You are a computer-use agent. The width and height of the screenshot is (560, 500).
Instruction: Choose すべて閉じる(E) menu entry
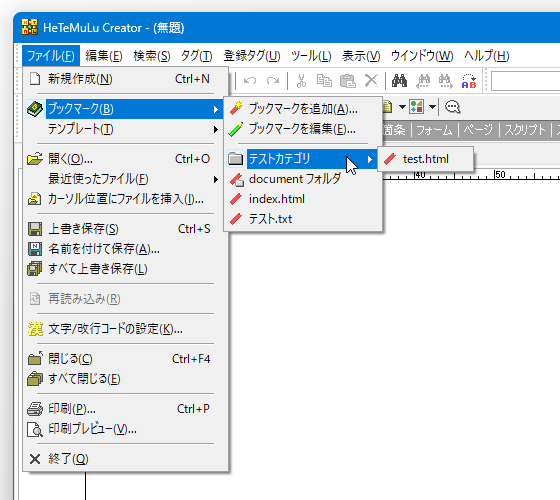click(x=125, y=379)
